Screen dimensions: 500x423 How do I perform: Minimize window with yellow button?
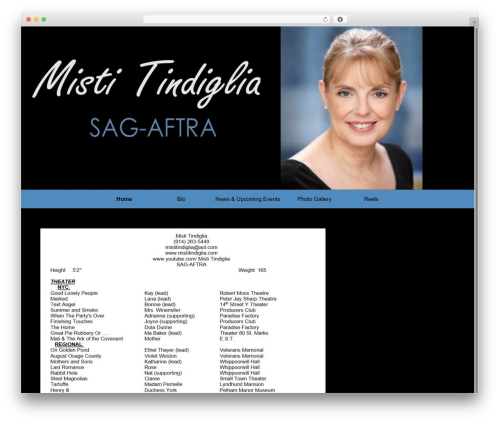[x=36, y=19]
